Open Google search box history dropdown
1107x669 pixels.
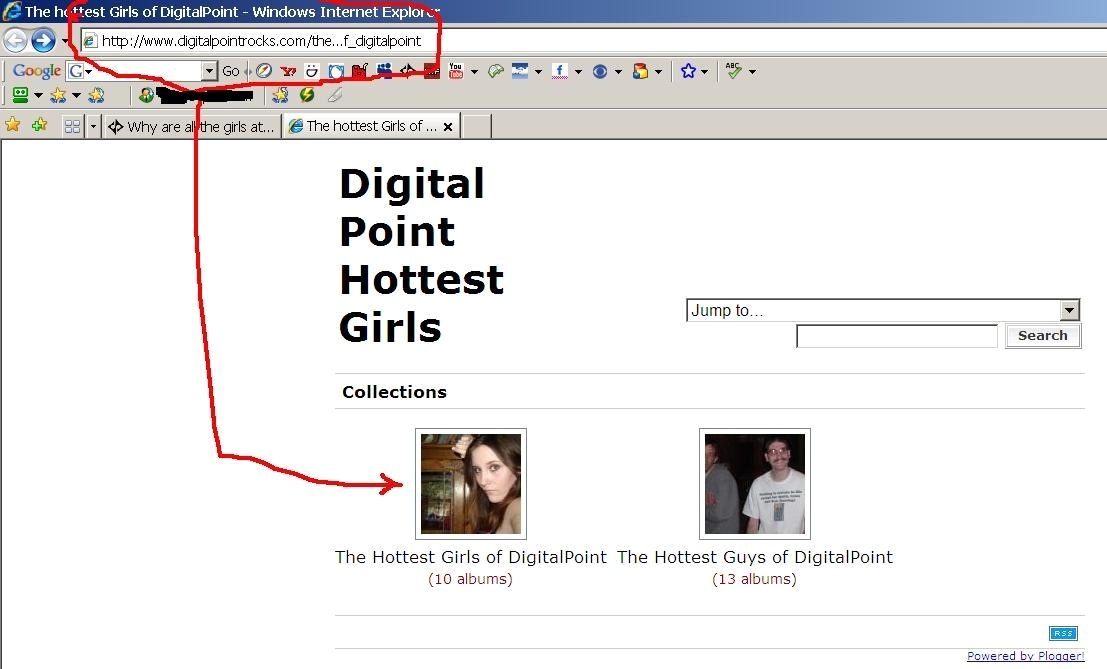coord(209,71)
